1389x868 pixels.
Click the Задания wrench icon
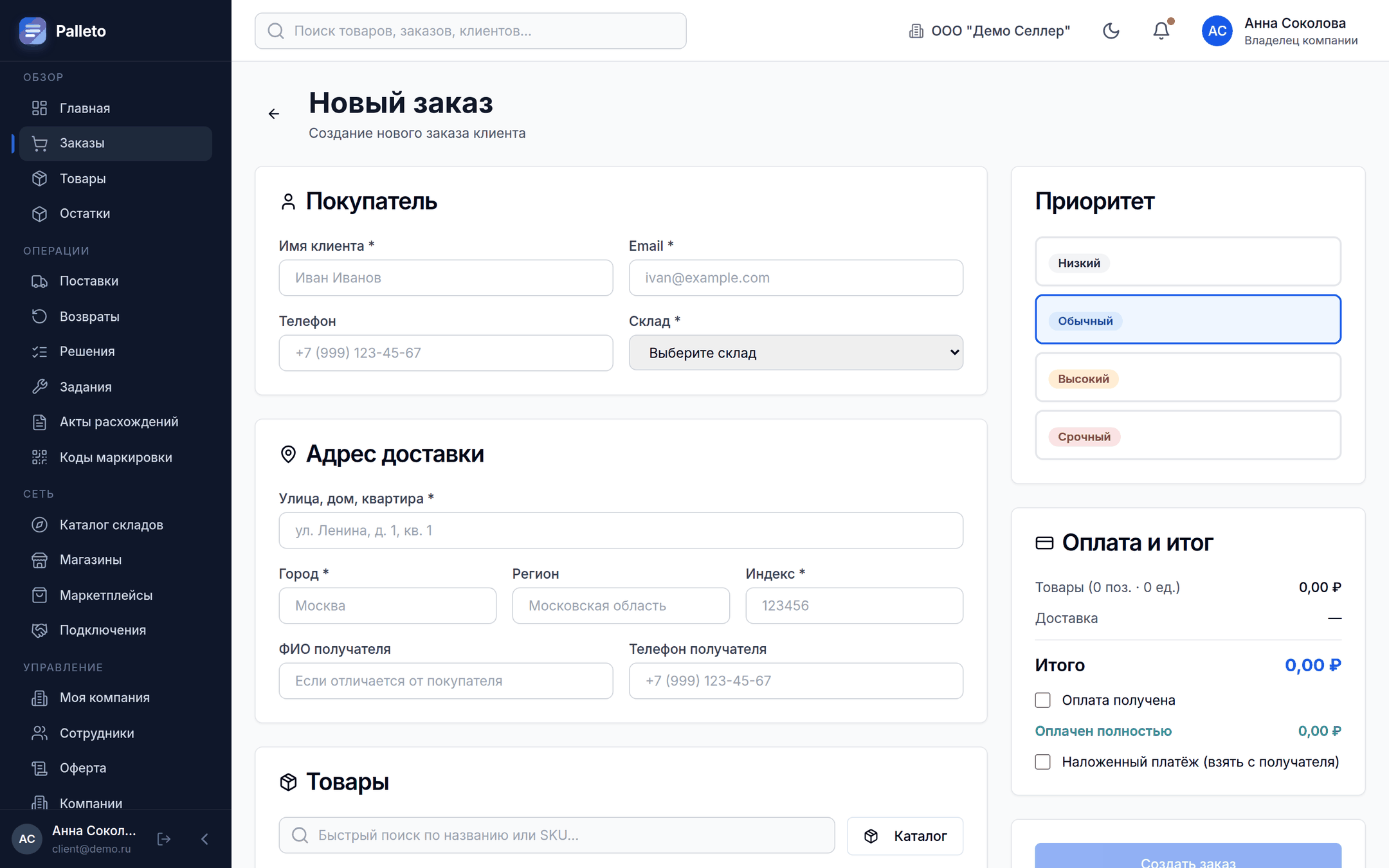(x=40, y=386)
